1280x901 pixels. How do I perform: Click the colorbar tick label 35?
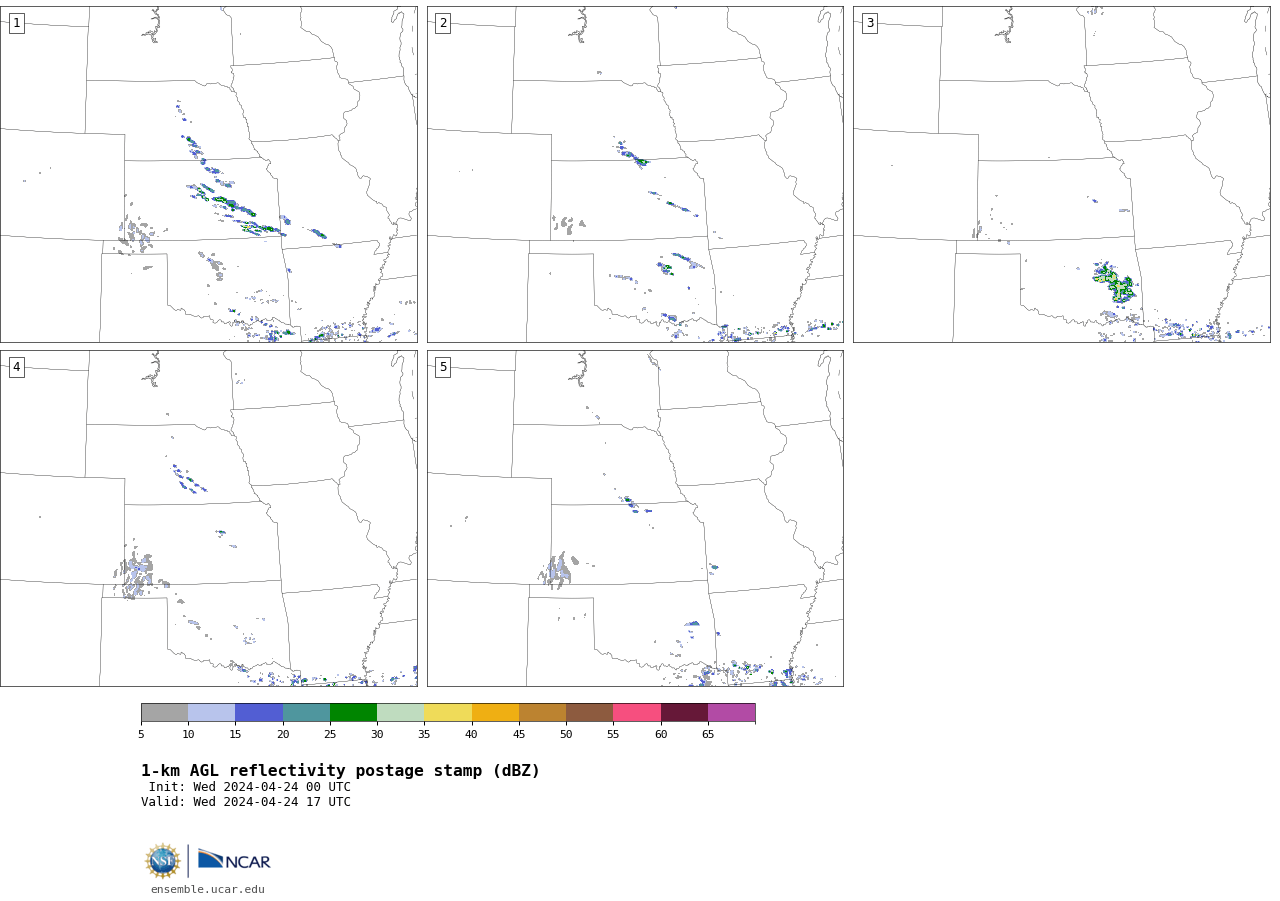[x=424, y=735]
